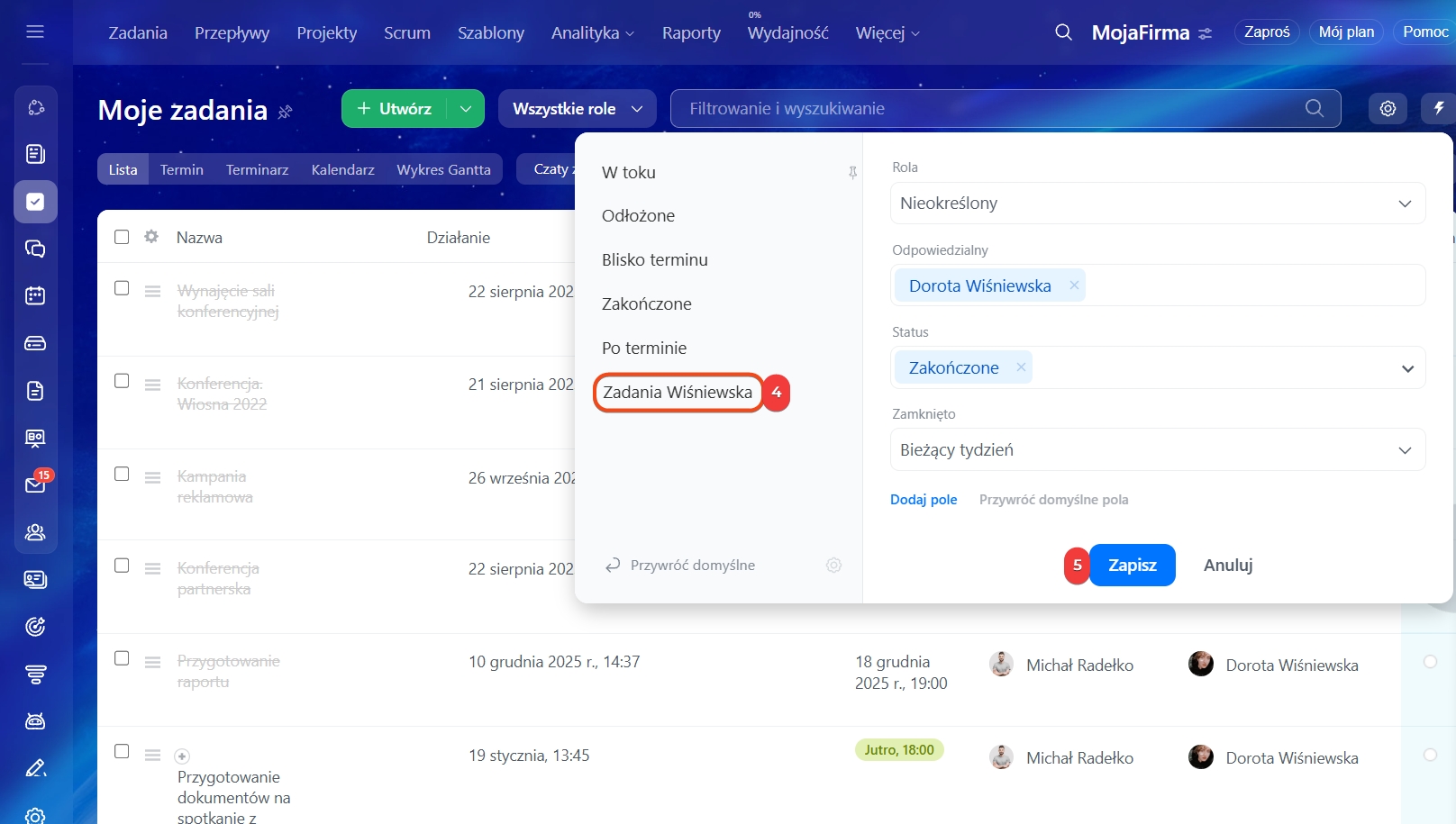
Task: Click the Filtrowanie i wyszukiwanie search field
Action: pos(991,109)
